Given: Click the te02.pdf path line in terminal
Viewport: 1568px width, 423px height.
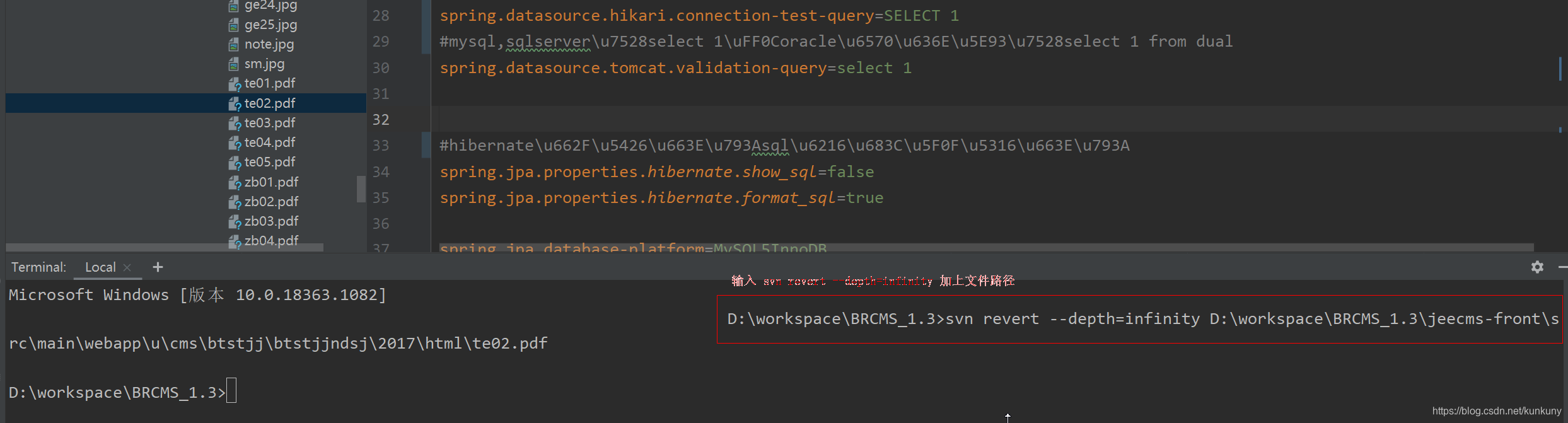Looking at the screenshot, I should (x=278, y=344).
